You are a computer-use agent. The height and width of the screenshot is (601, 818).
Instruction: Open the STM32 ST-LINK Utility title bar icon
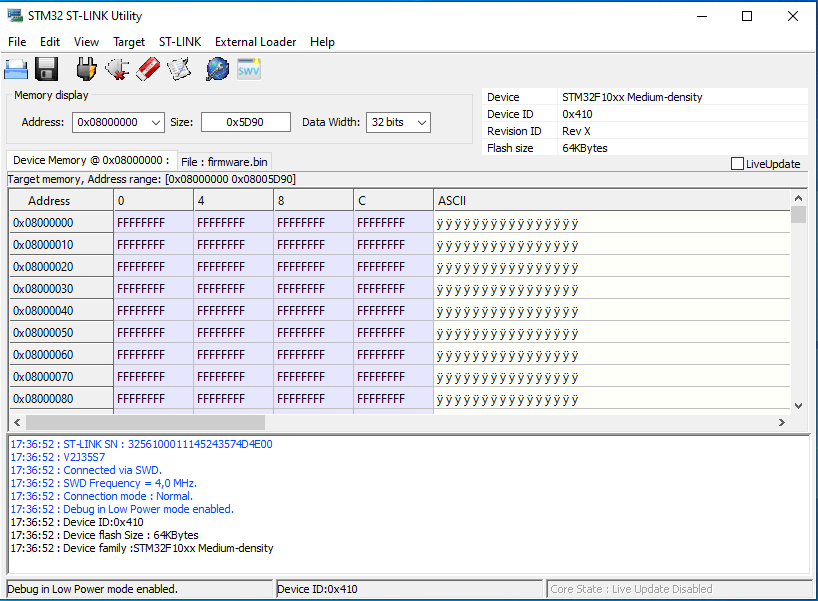[x=15, y=16]
